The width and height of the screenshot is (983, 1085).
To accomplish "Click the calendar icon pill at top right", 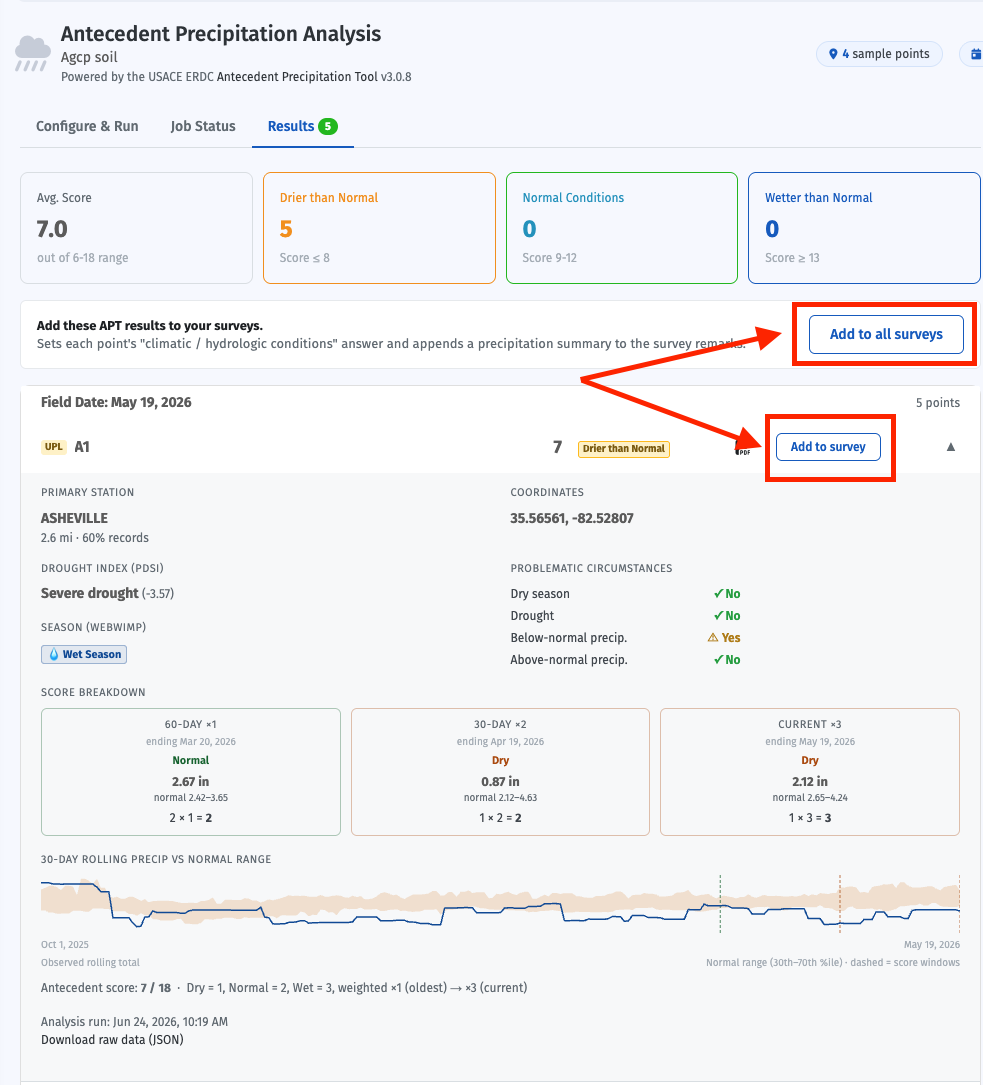I will 974,54.
